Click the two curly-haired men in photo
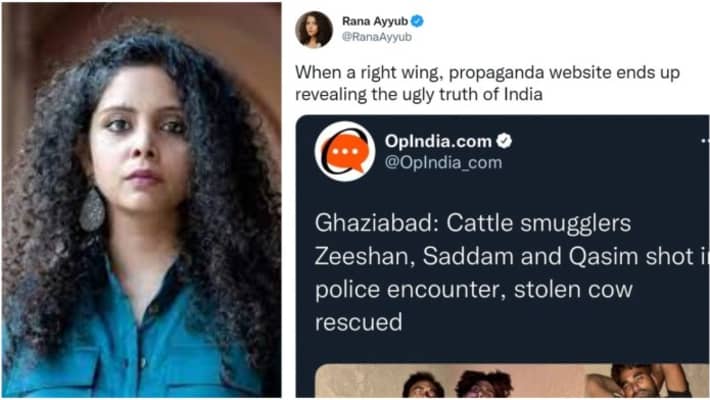 (x=457, y=384)
